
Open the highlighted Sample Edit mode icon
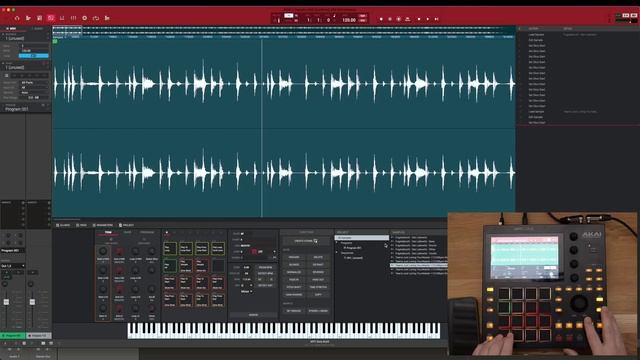pos(51,18)
